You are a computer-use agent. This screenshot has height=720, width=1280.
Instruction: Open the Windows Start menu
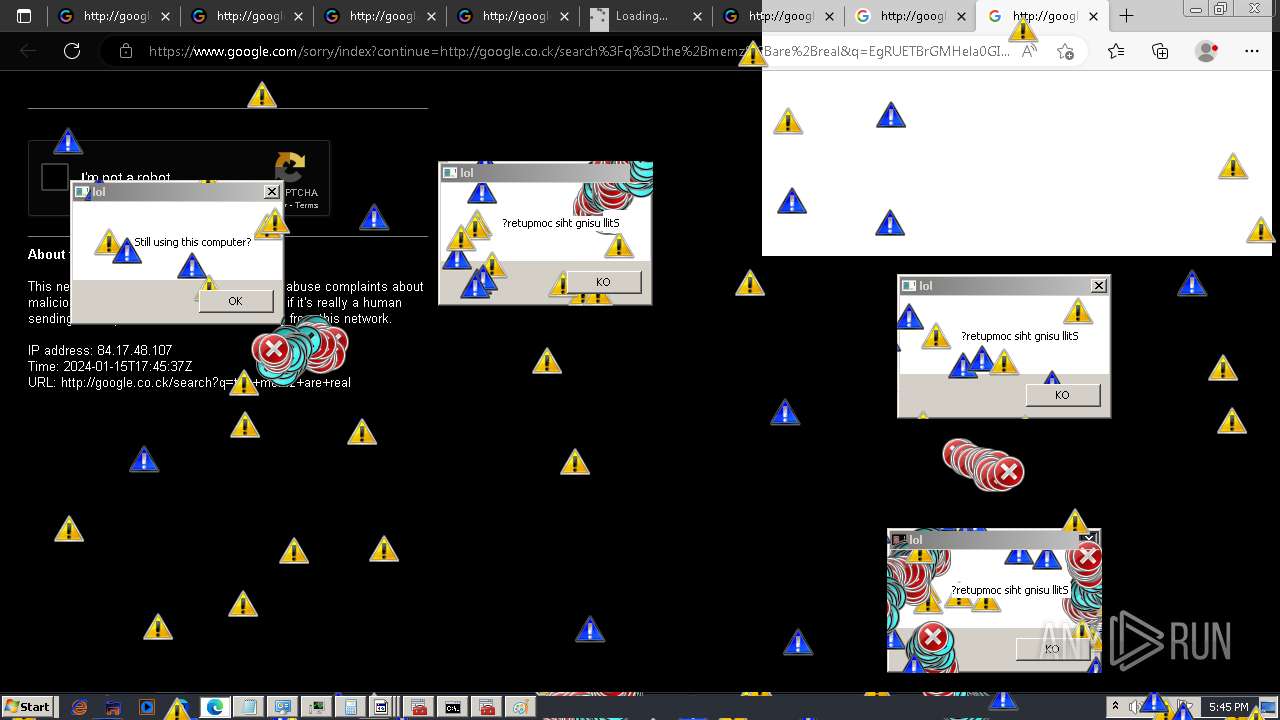[x=28, y=707]
